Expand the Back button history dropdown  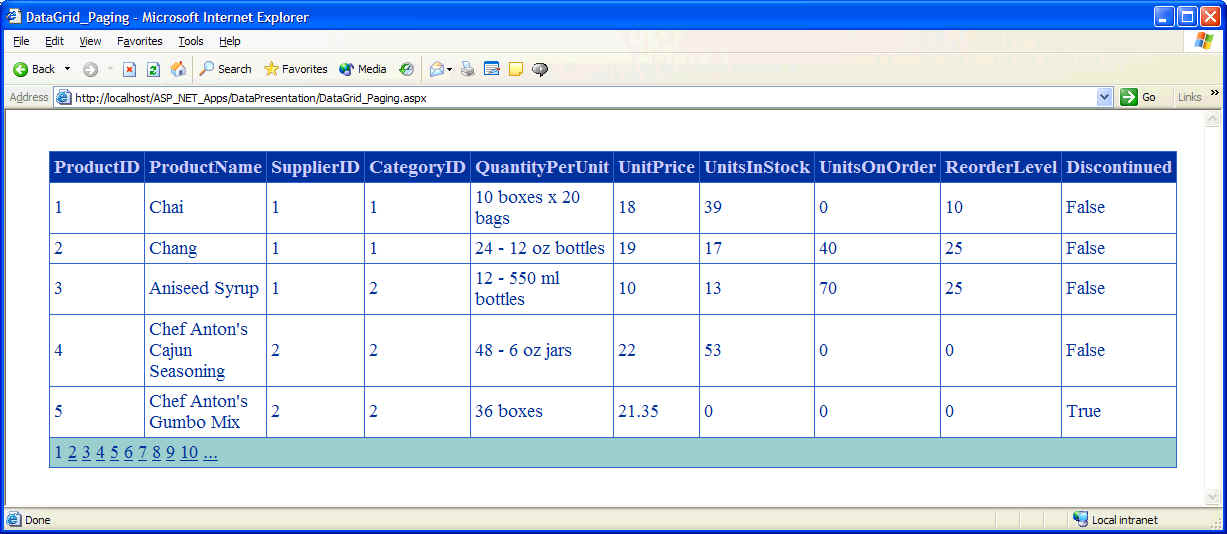coord(68,69)
